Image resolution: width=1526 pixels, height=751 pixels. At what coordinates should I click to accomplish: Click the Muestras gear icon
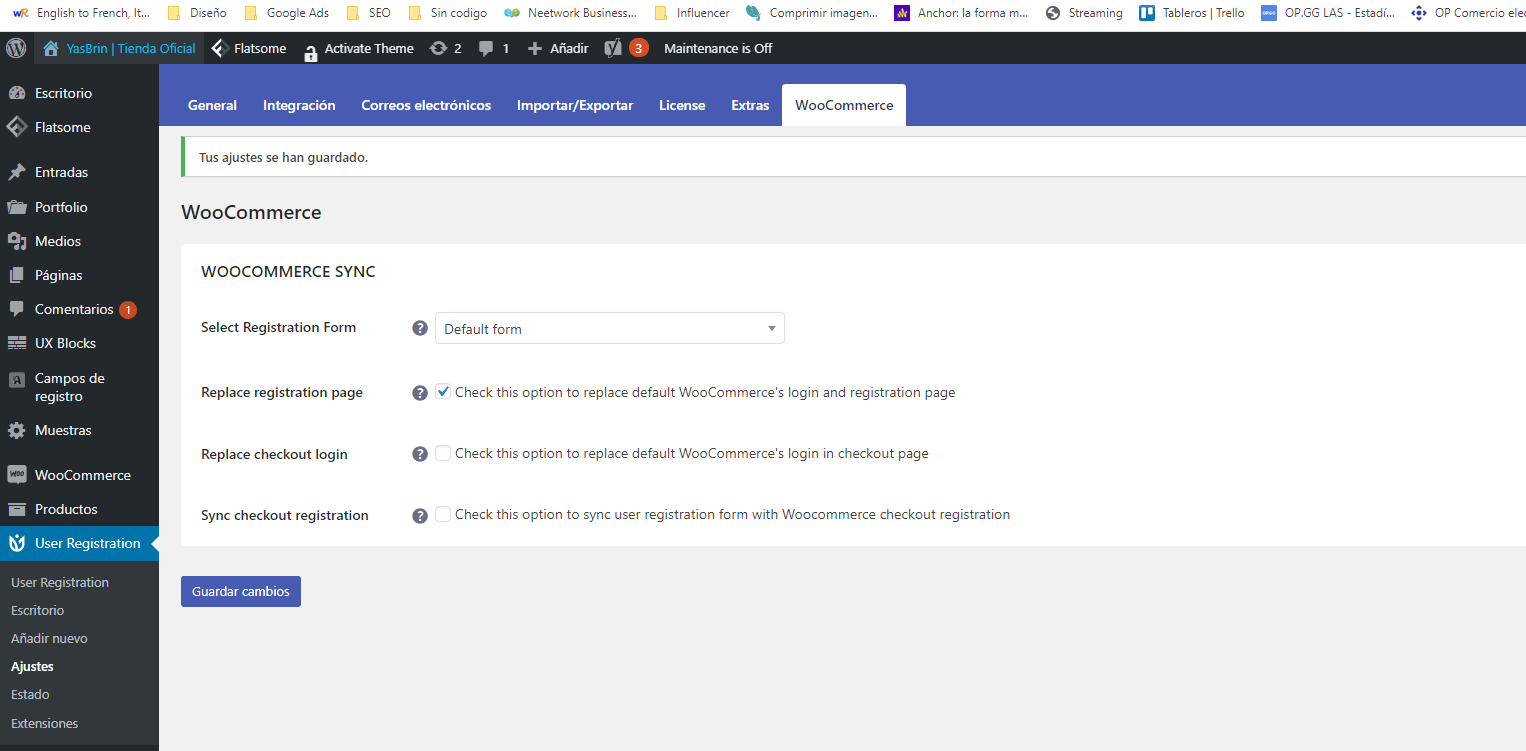[x=17, y=430]
